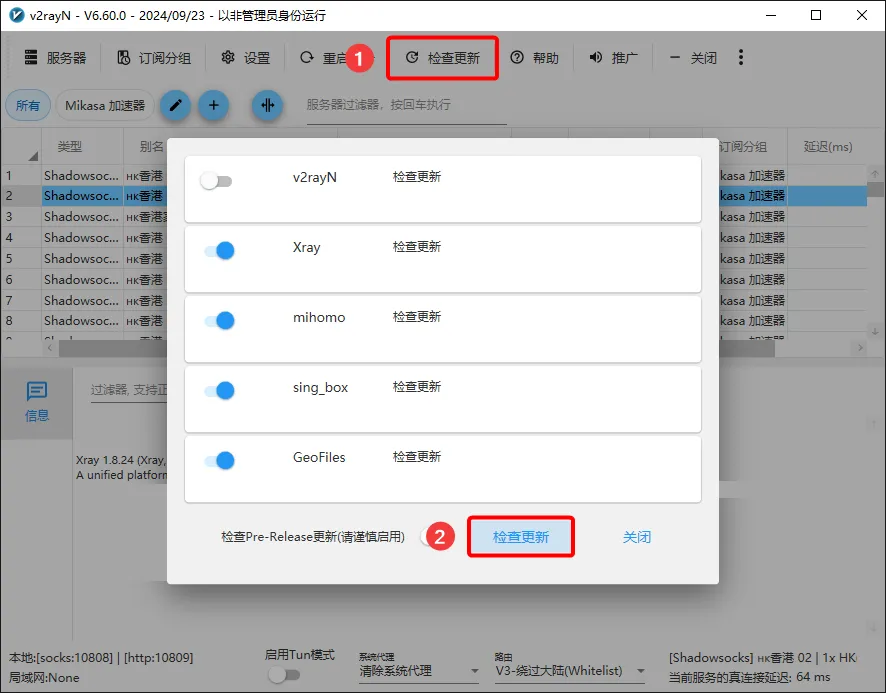Select server row number 6
886x693 pixels.
pyautogui.click(x=9, y=279)
